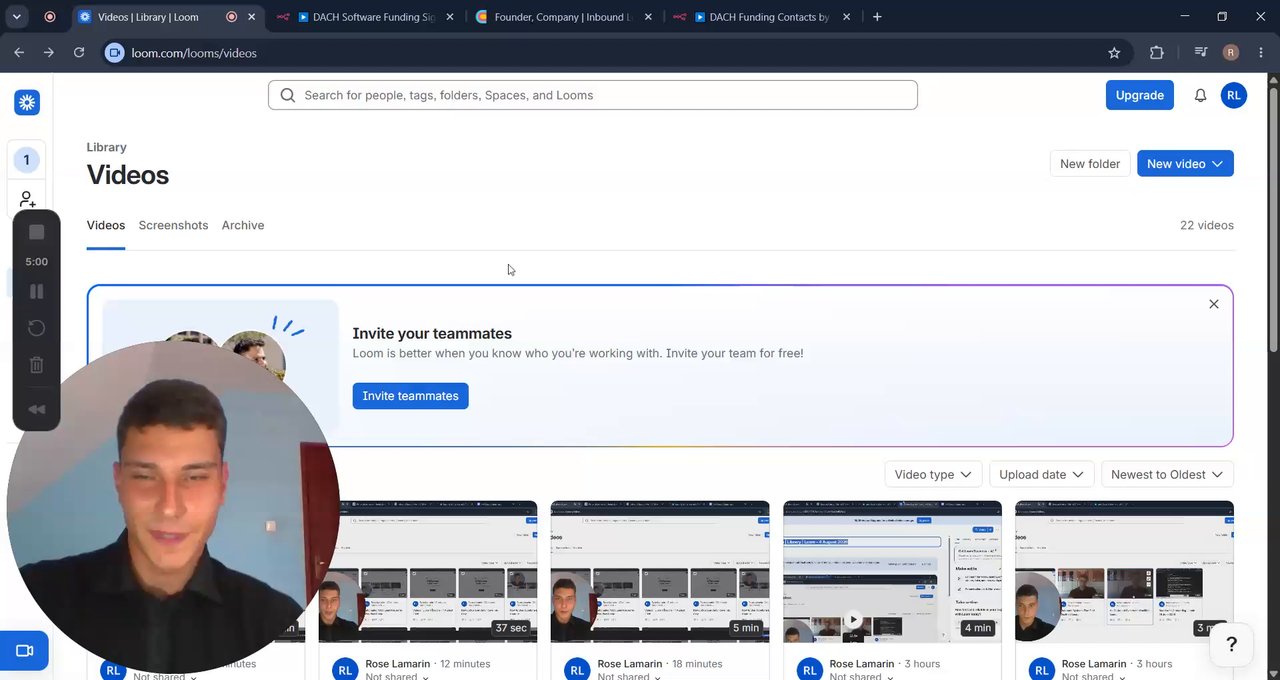View site information icon in address bar
1280x680 pixels.
115,53
